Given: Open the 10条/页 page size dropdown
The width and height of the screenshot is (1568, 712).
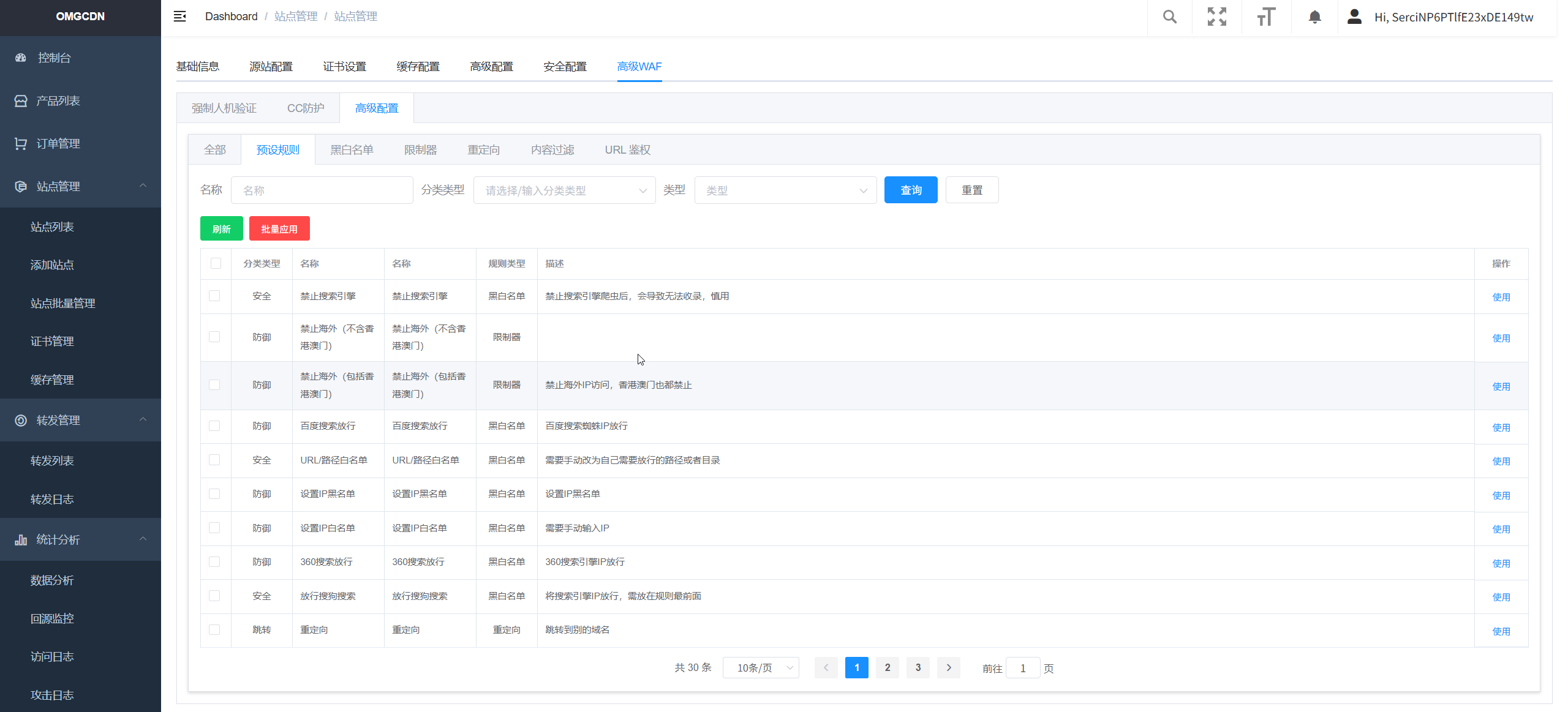Looking at the screenshot, I should pyautogui.click(x=760, y=667).
